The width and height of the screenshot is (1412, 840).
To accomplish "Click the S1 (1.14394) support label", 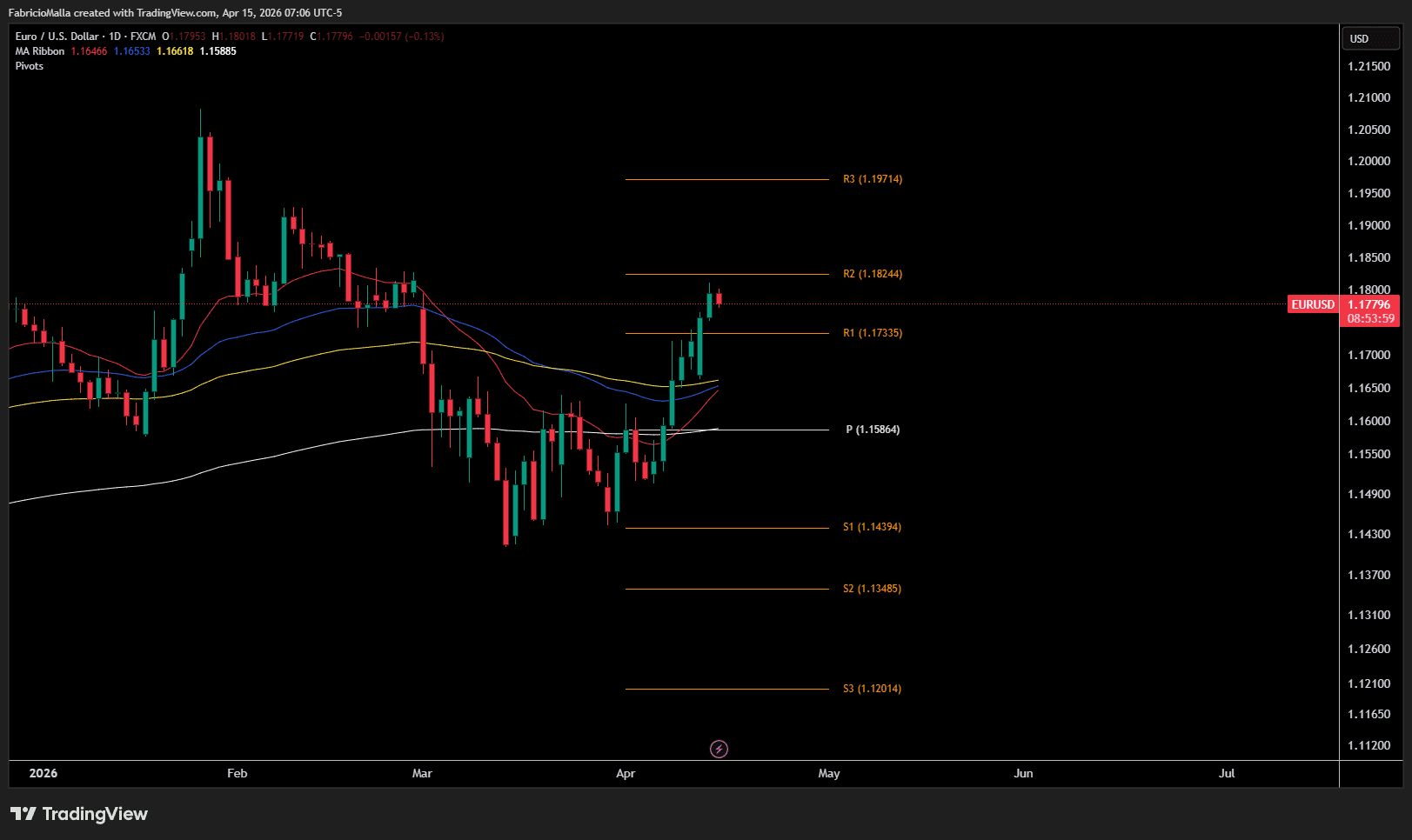I will (872, 527).
